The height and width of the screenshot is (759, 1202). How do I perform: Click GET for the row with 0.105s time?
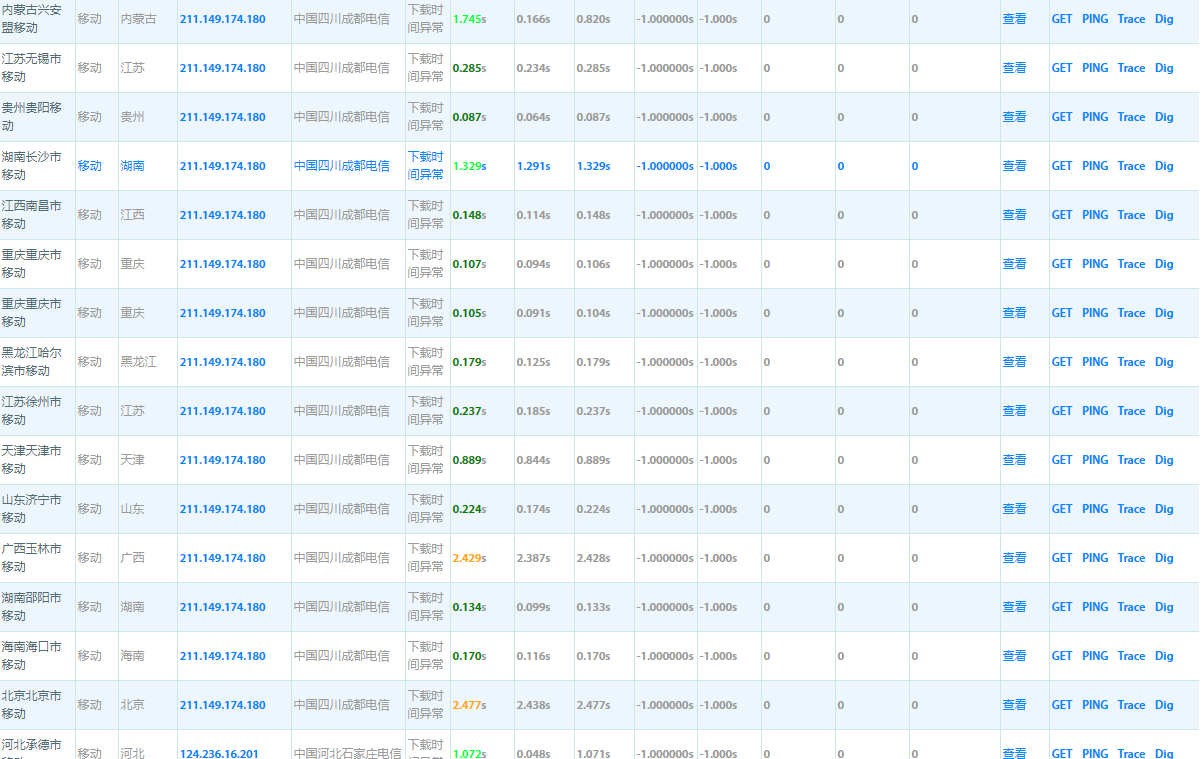1061,313
